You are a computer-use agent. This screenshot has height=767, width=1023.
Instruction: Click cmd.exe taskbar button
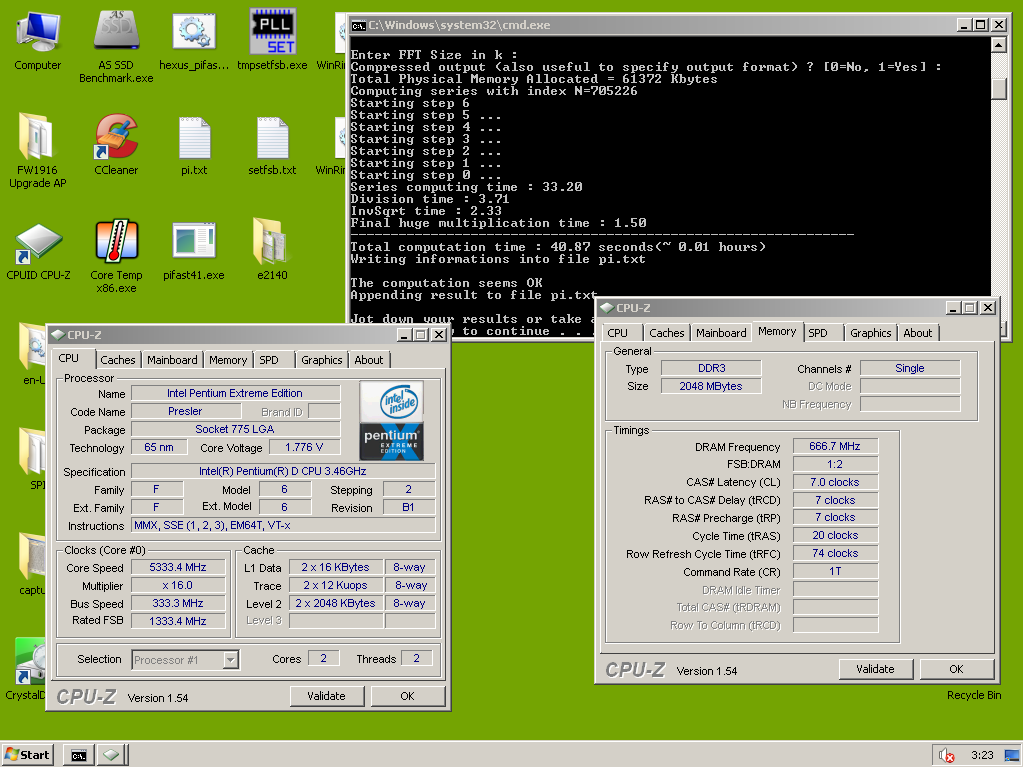coord(79,755)
